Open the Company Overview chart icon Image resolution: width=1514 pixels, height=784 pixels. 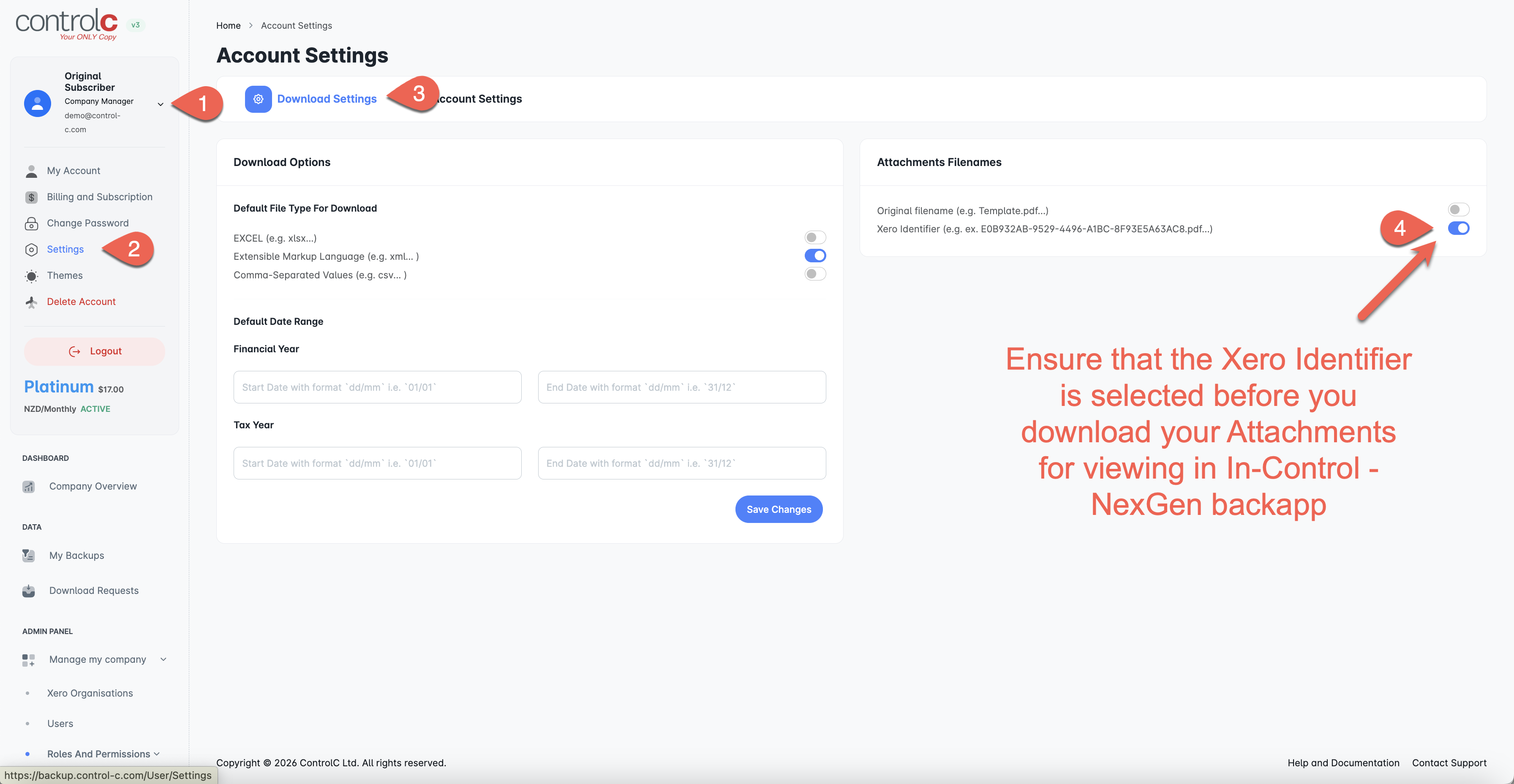28,487
